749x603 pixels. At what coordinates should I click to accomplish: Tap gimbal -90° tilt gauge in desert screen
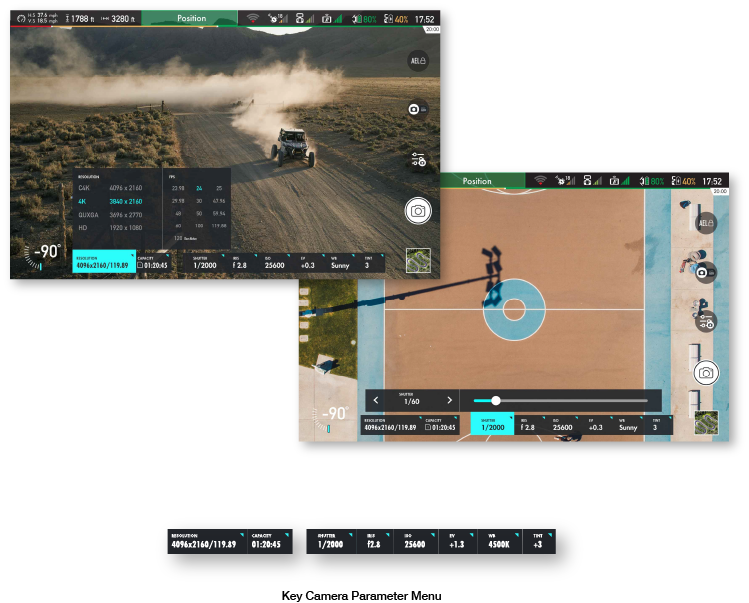pyautogui.click(x=42, y=256)
